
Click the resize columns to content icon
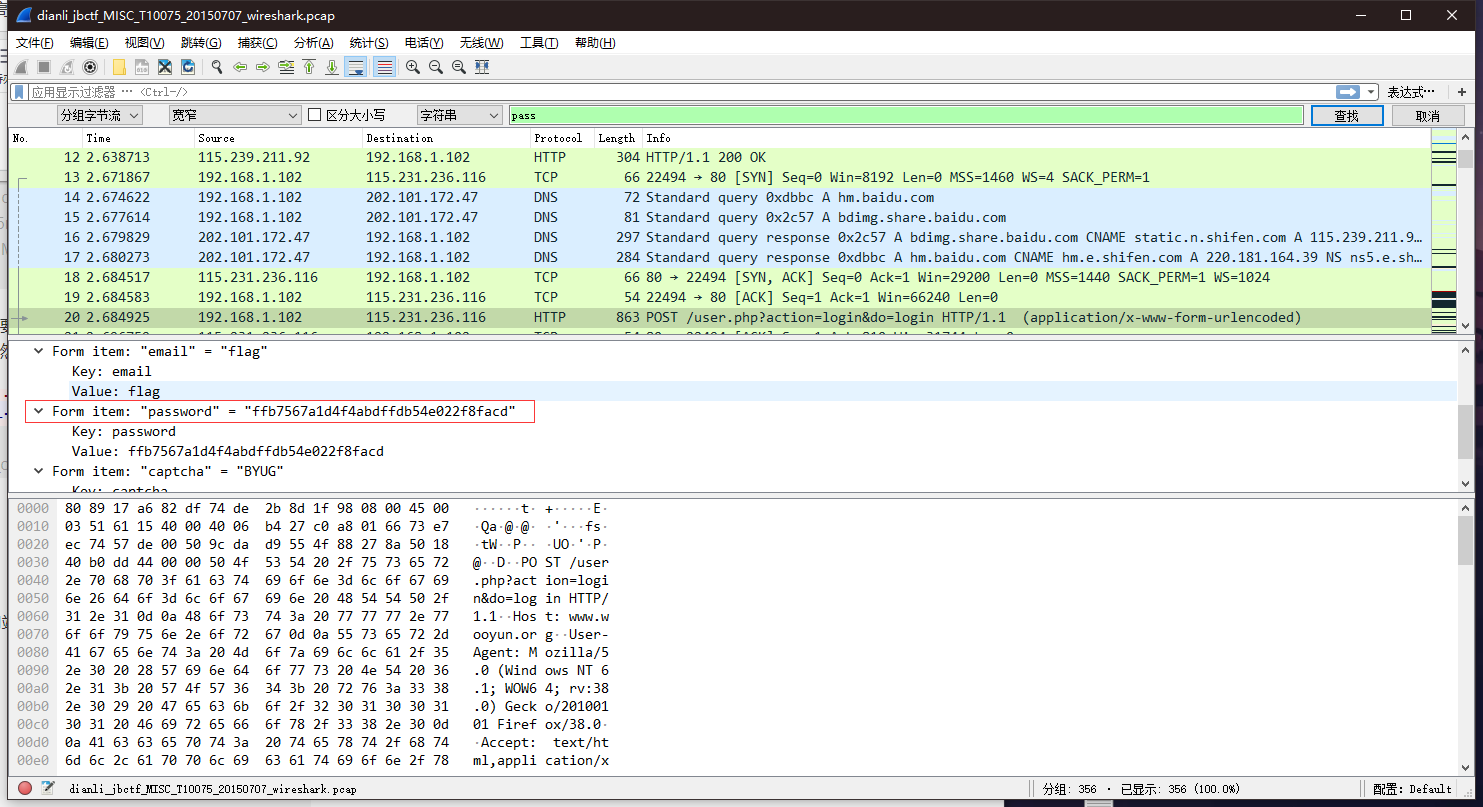coord(483,67)
